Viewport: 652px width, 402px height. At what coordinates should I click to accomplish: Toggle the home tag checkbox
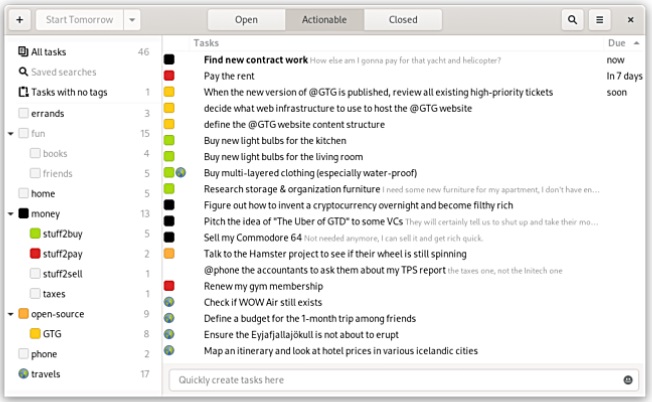[24, 193]
